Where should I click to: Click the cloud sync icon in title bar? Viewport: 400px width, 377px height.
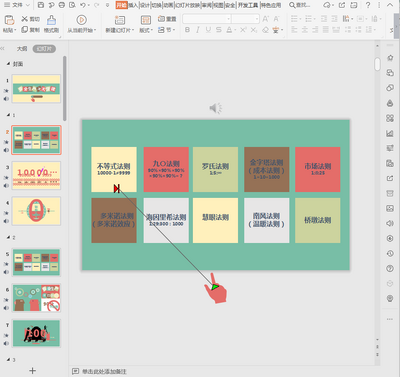tap(327, 5)
